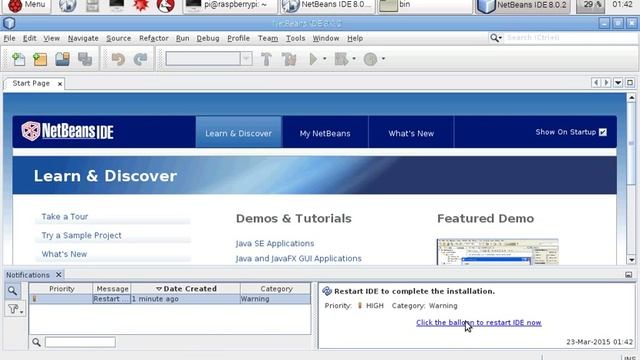Open the Team menu
This screenshot has width=640, height=360.
pos(268,38)
